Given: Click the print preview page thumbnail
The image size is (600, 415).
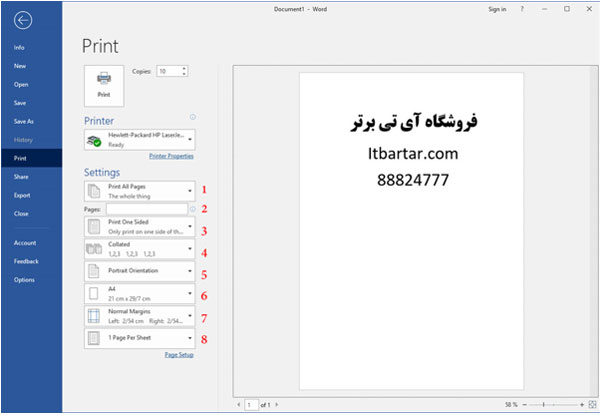Looking at the screenshot, I should coord(411,231).
